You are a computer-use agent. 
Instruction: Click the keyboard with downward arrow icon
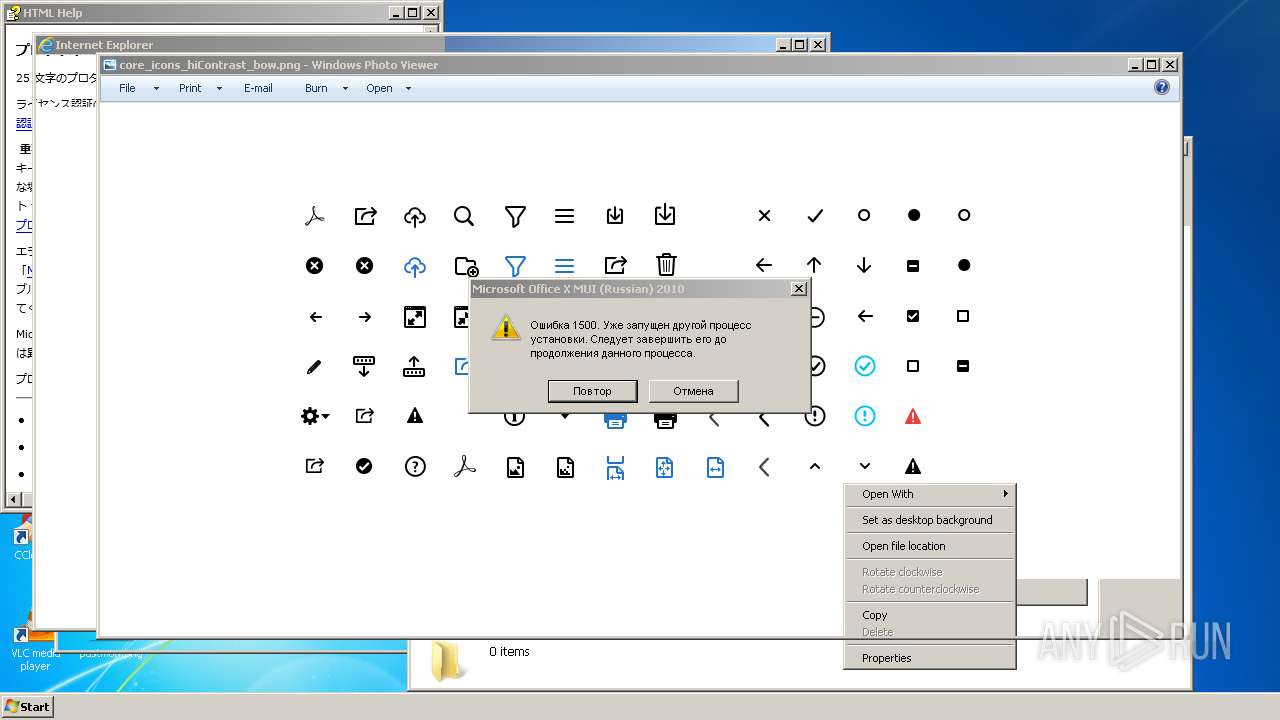(x=364, y=367)
